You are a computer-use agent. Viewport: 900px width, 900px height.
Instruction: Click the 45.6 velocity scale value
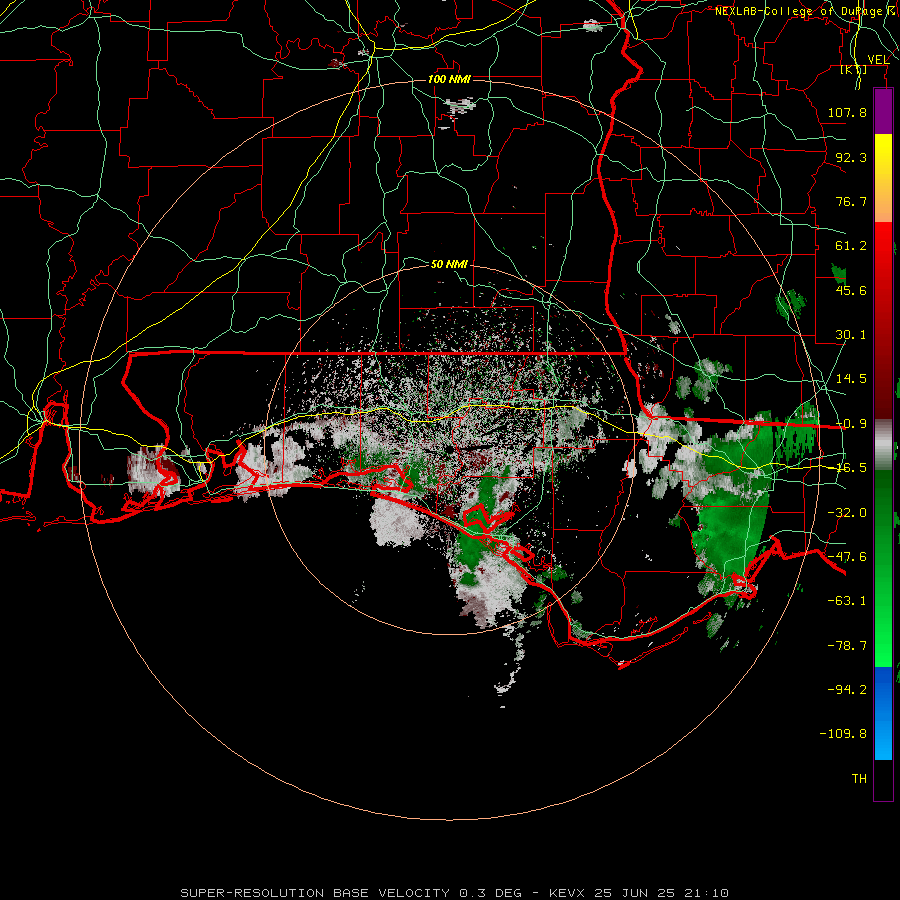(x=851, y=290)
